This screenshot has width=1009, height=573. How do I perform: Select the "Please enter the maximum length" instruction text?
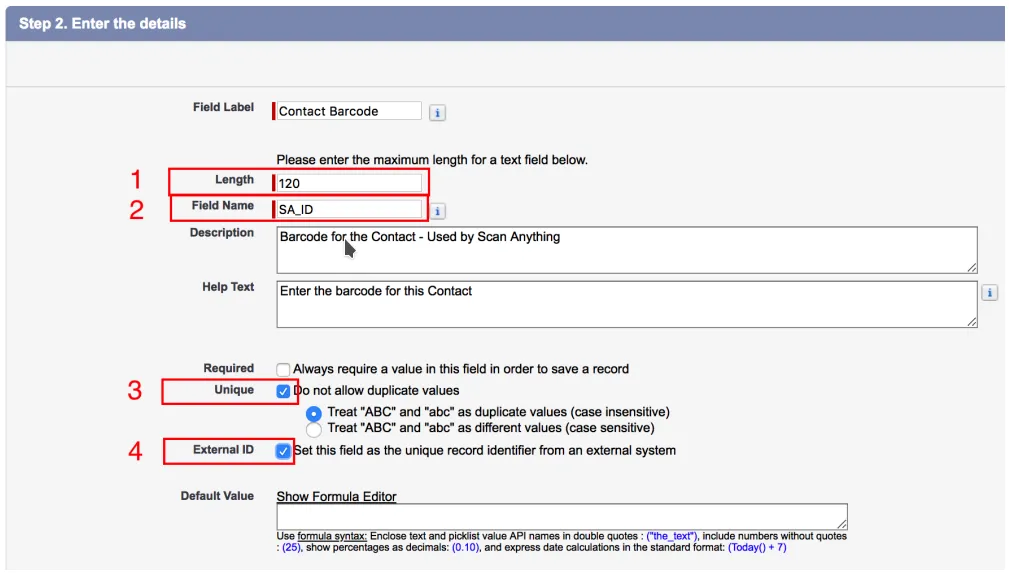coord(432,160)
